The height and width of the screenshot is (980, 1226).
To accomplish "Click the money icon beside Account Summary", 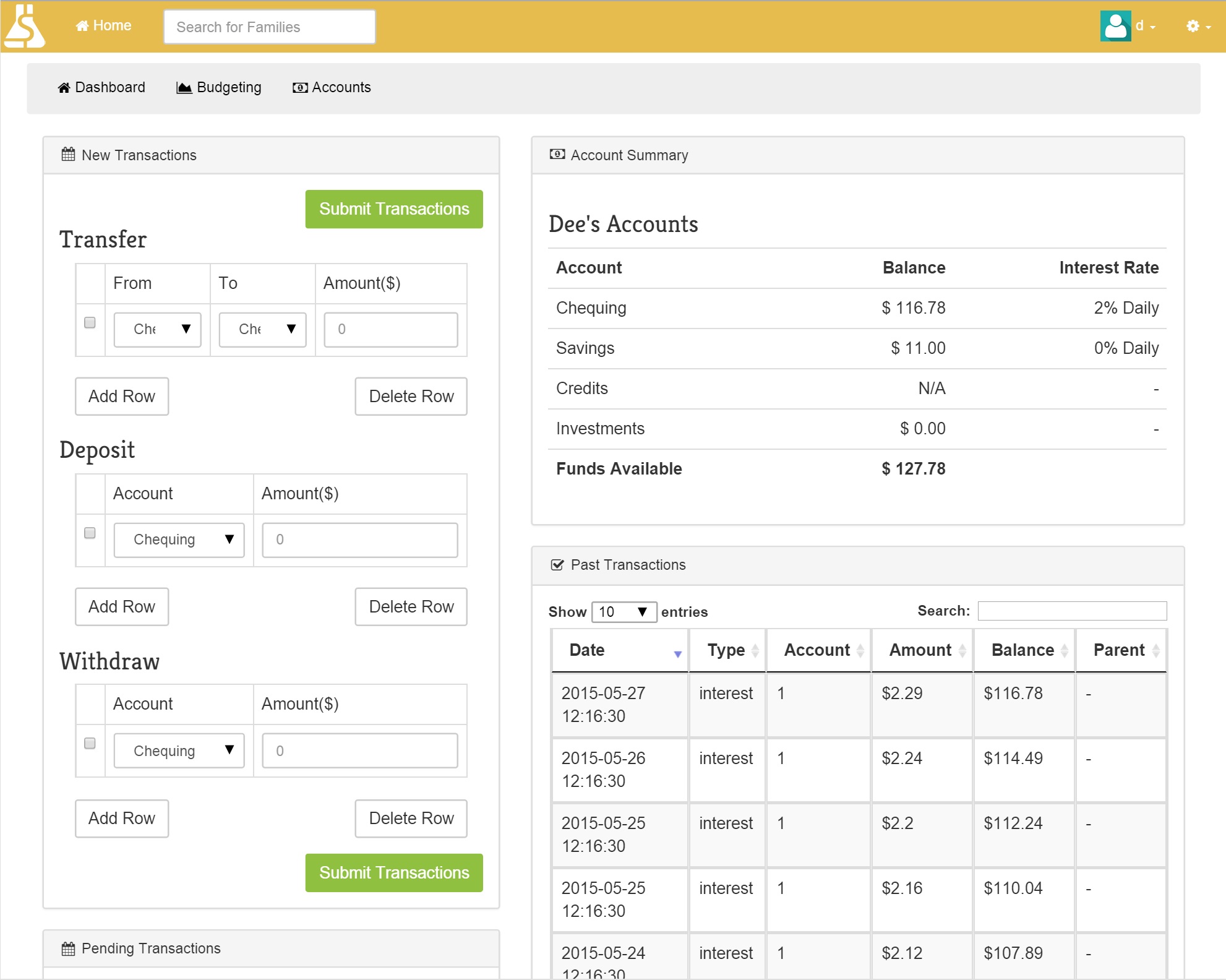I will tap(557, 155).
